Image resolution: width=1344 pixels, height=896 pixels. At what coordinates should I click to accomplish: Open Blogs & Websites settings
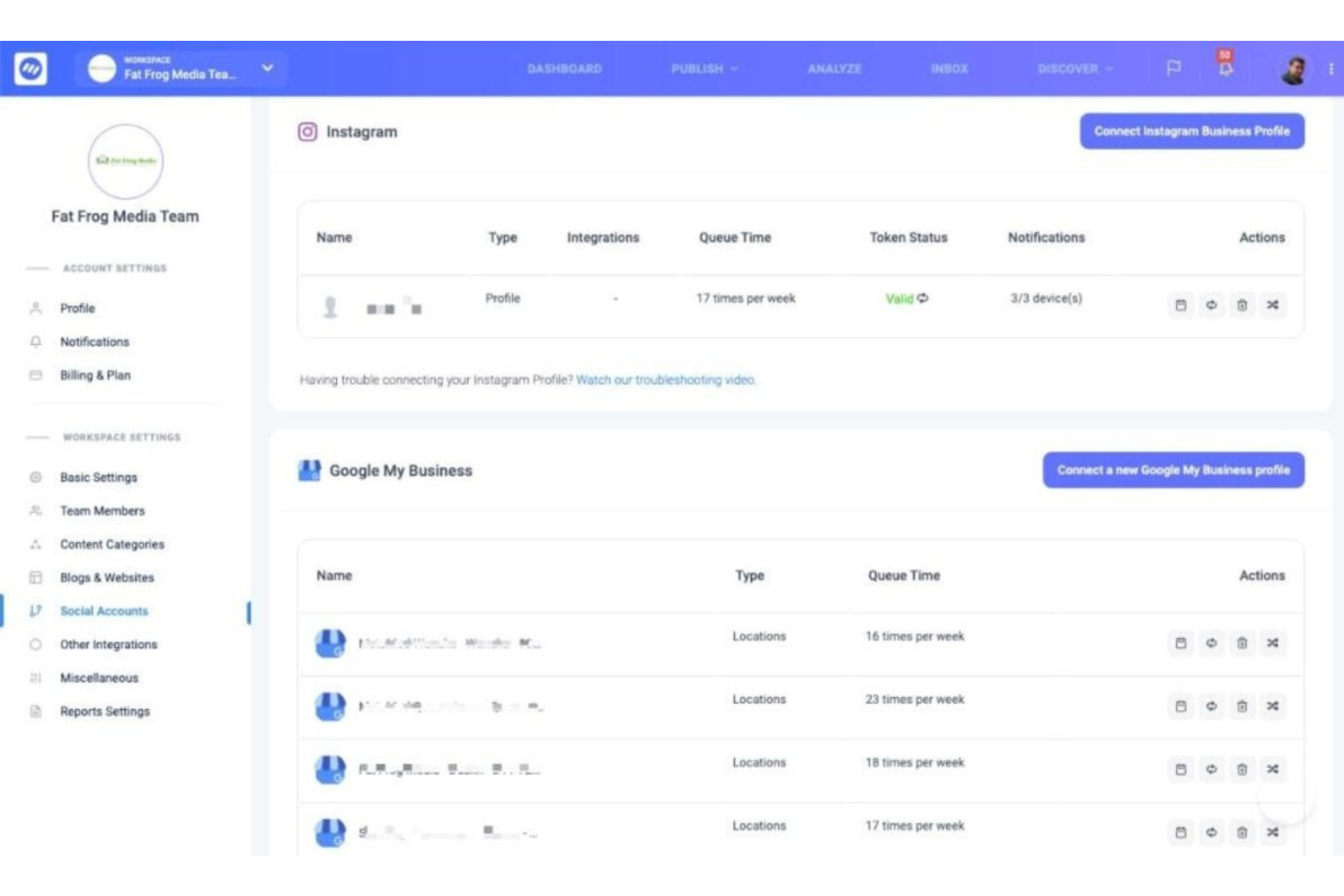(x=107, y=578)
